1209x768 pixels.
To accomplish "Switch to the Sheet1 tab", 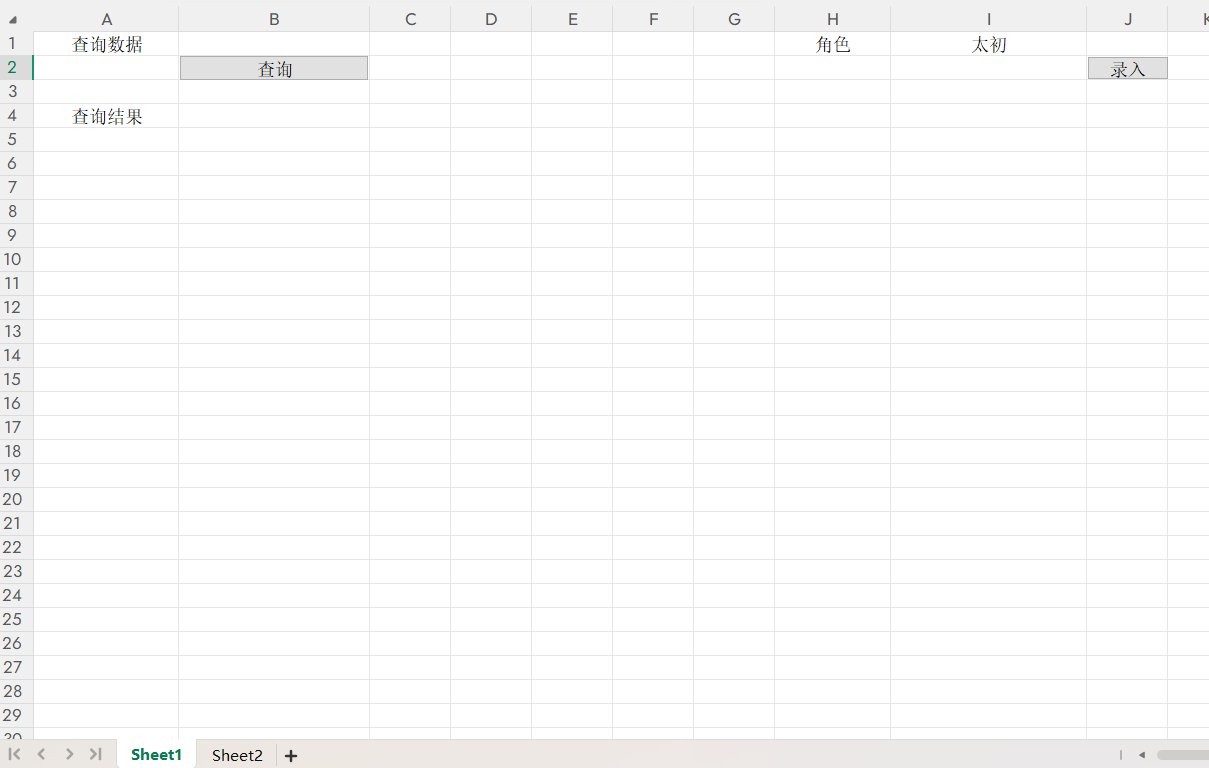I will (x=156, y=755).
